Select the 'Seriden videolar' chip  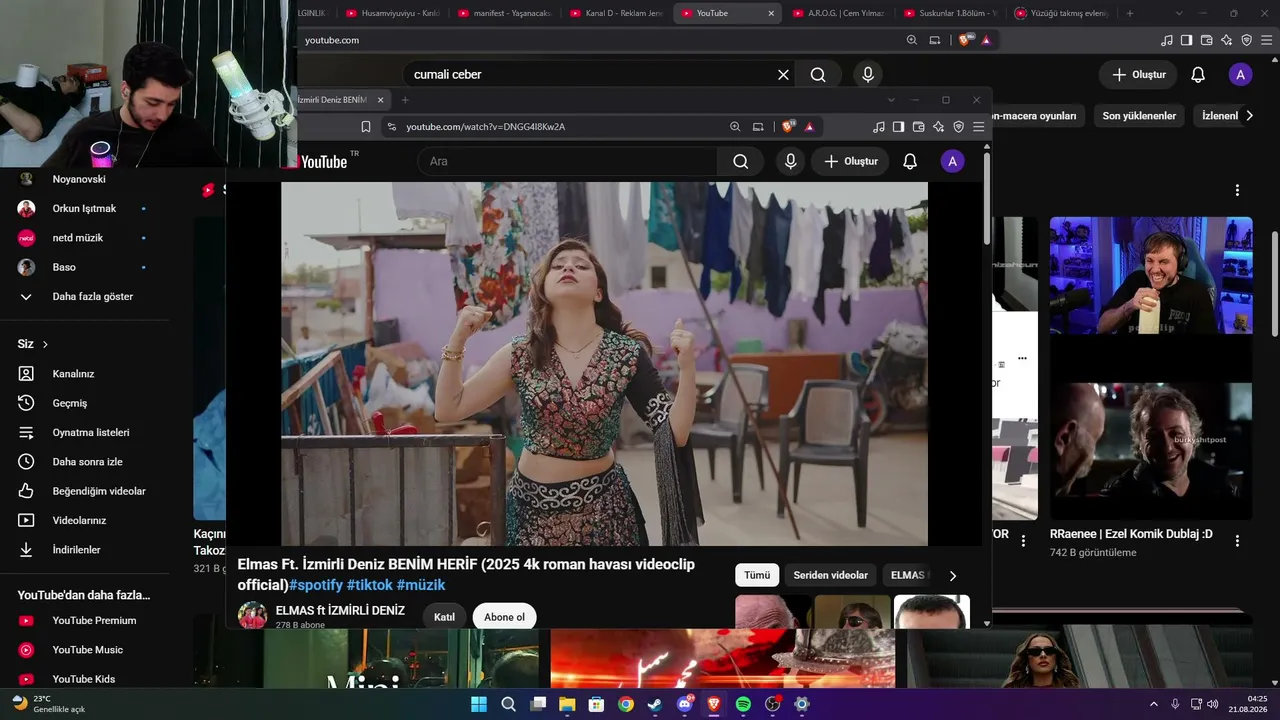pyautogui.click(x=830, y=576)
